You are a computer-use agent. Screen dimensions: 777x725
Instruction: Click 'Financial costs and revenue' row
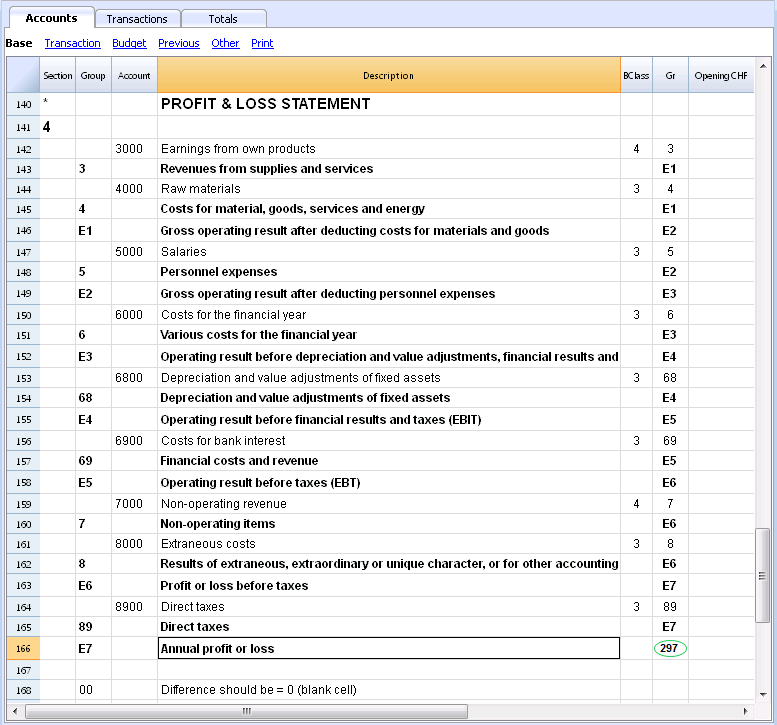tap(389, 461)
